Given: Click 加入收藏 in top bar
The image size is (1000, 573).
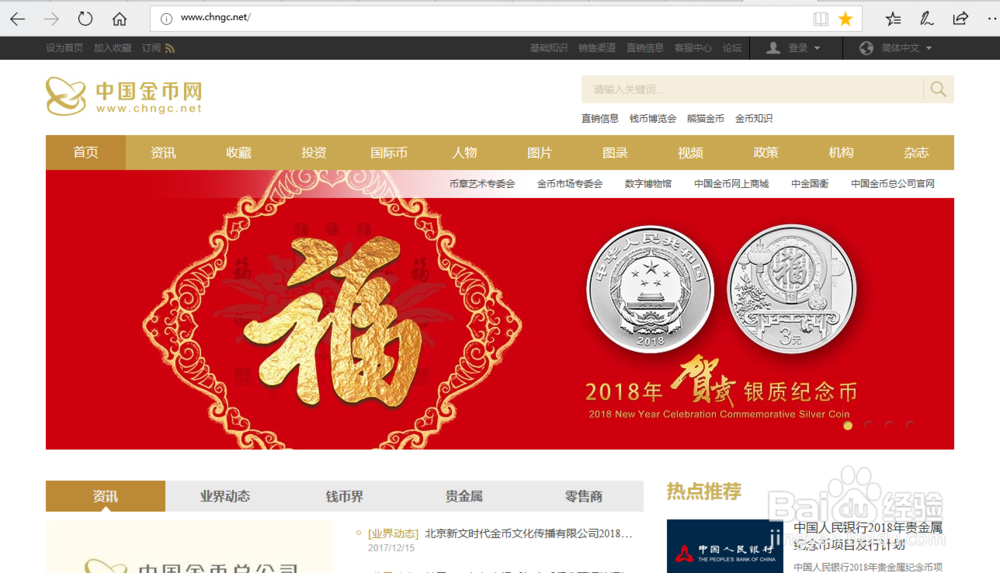Looking at the screenshot, I should point(112,48).
